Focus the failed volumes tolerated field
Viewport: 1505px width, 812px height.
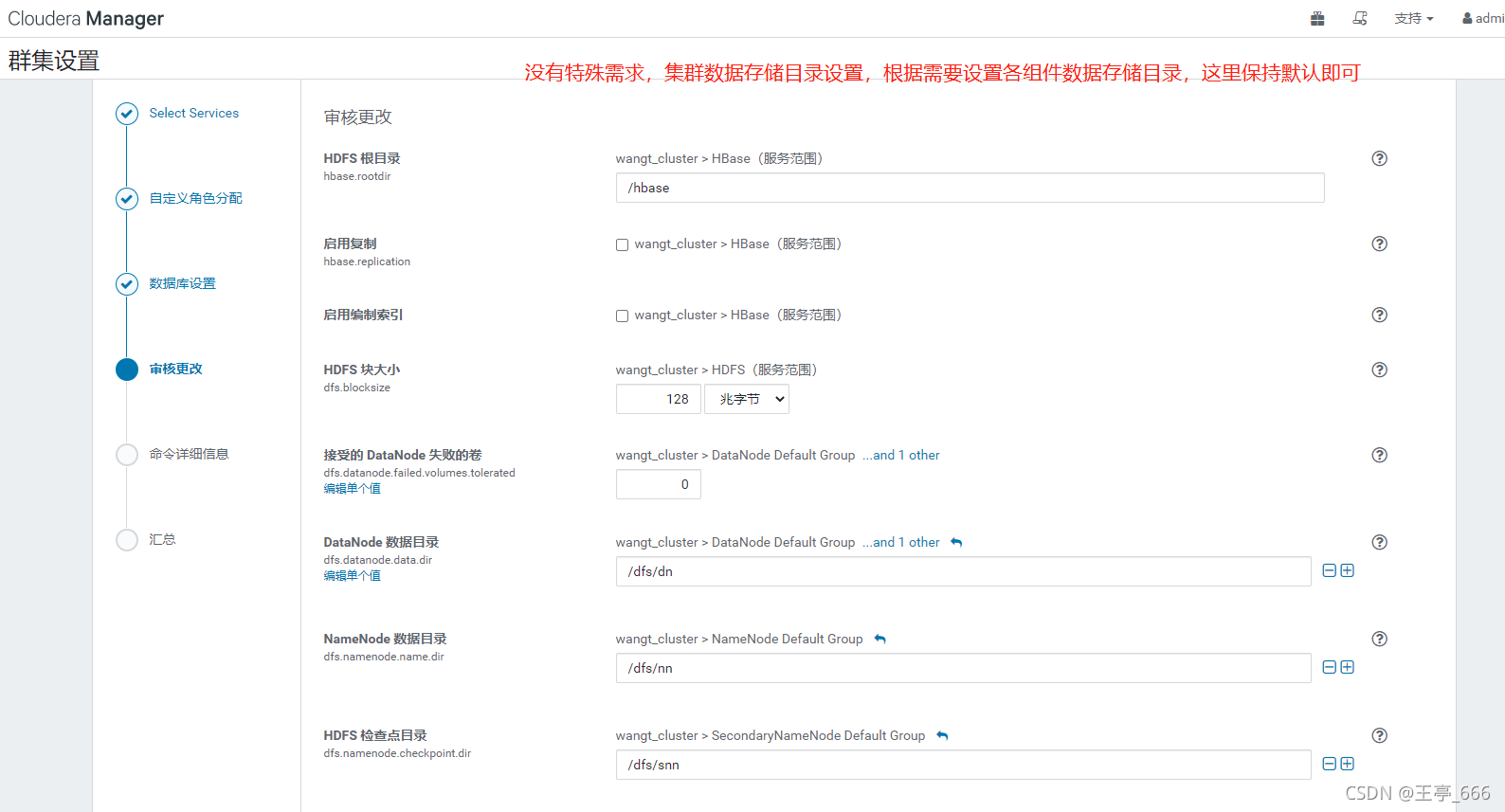pos(659,484)
